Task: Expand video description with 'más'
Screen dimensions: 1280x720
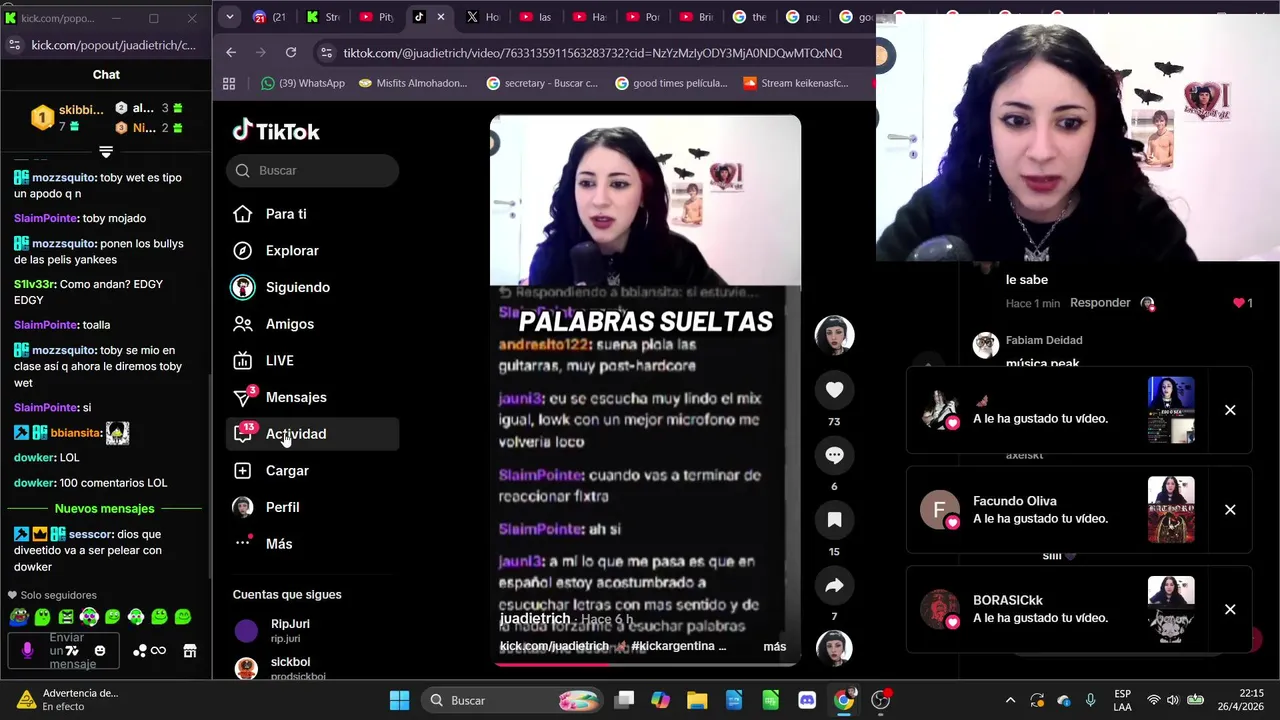Action: pos(775,647)
